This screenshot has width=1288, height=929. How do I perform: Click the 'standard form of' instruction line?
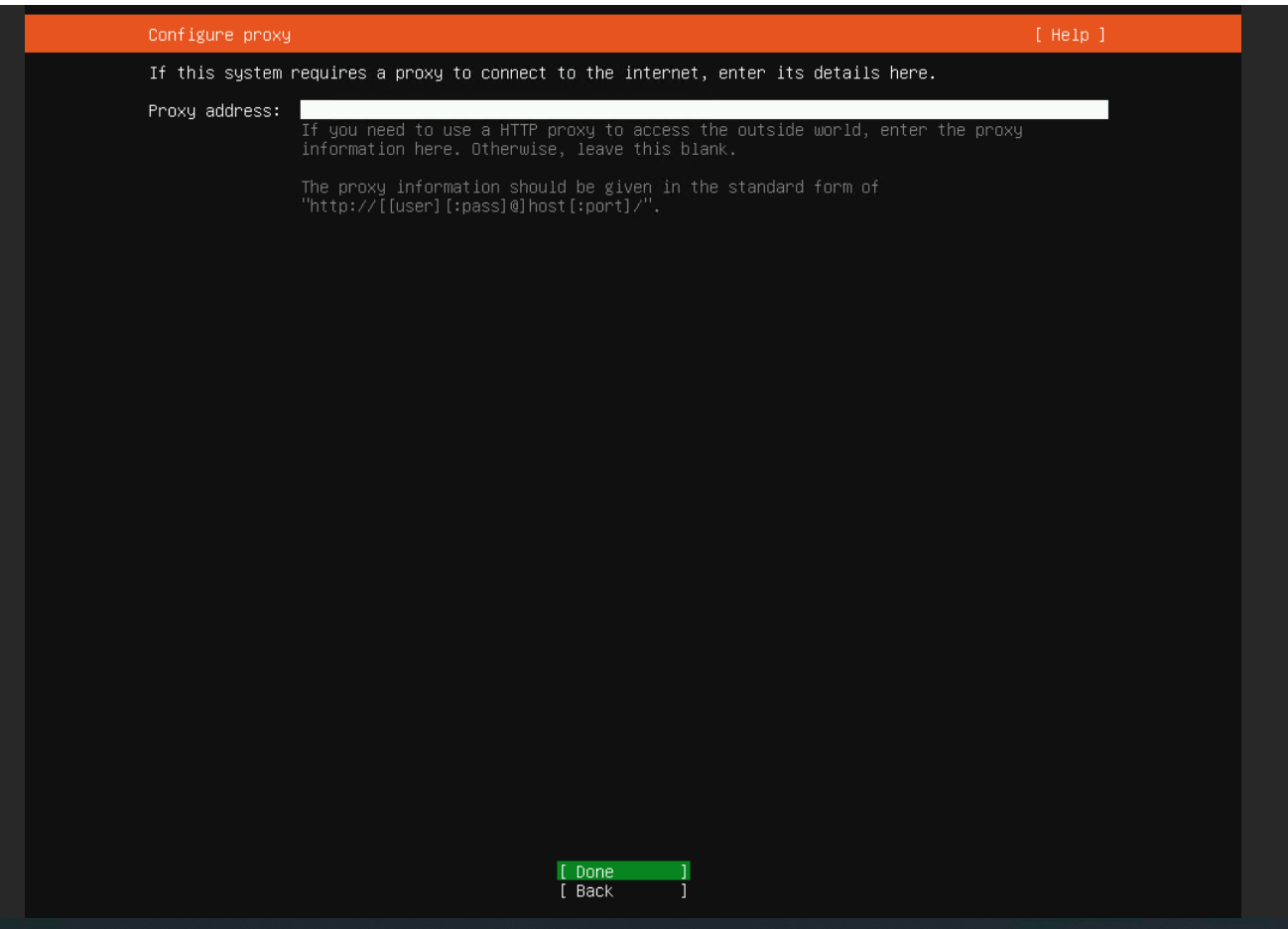[589, 188]
